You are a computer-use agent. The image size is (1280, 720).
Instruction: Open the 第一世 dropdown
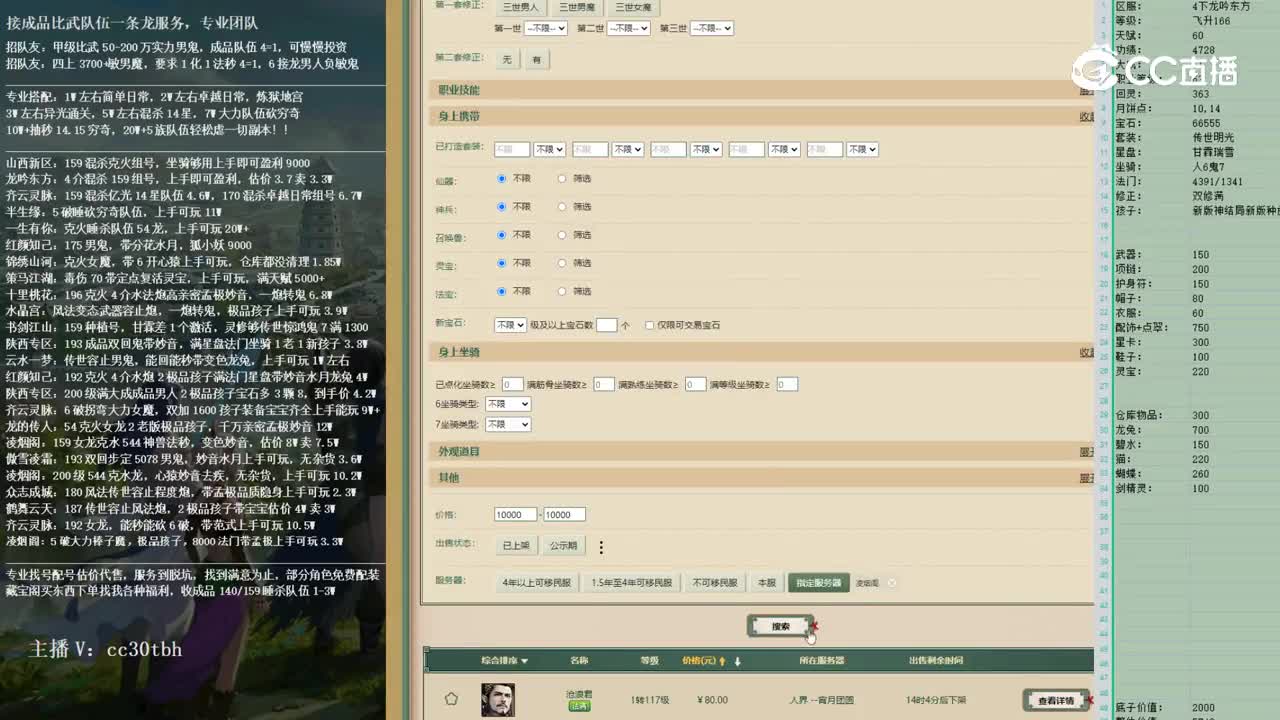coord(545,28)
